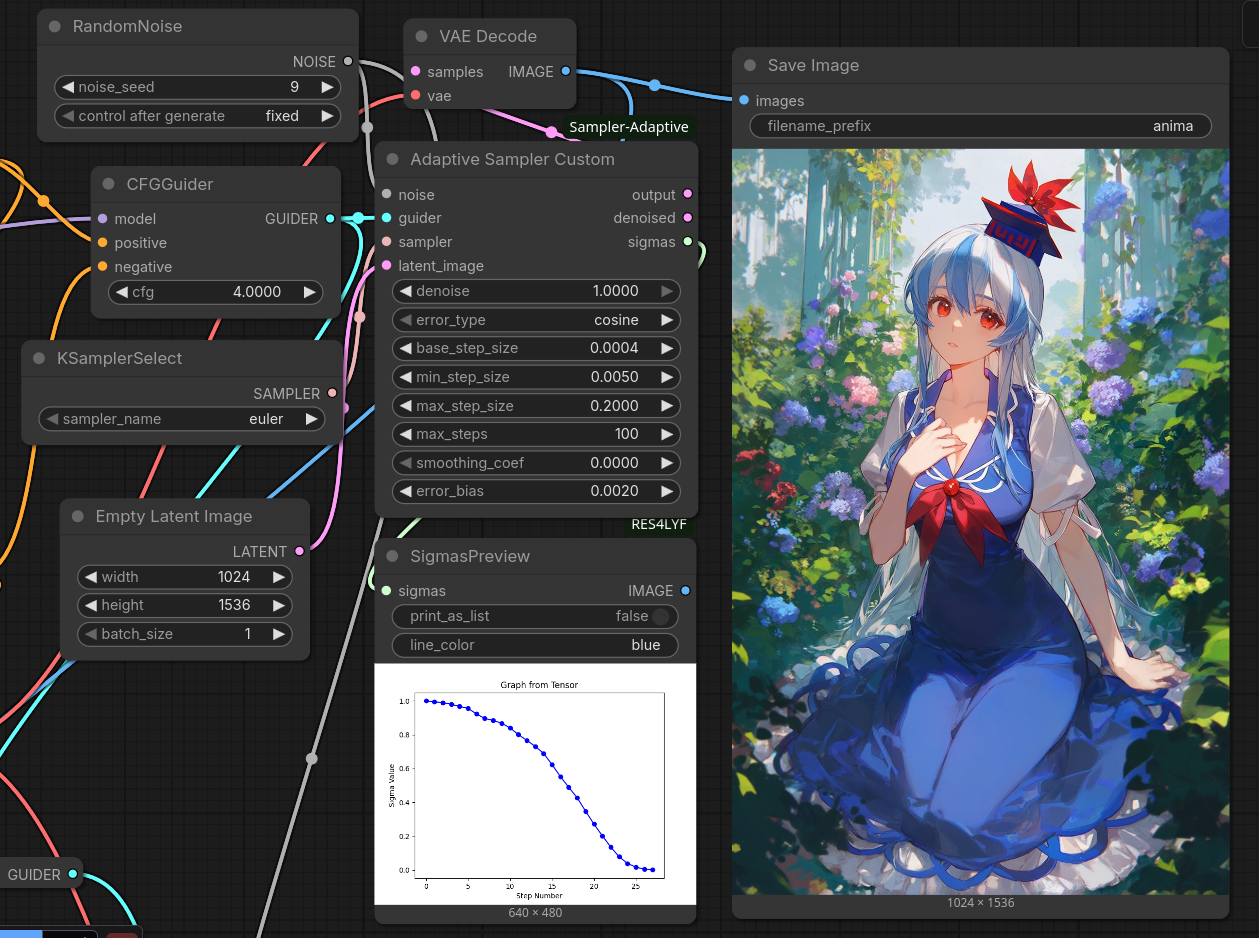The width and height of the screenshot is (1259, 938).
Task: Increase smoothing_coef with right arrow
Action: tap(666, 463)
